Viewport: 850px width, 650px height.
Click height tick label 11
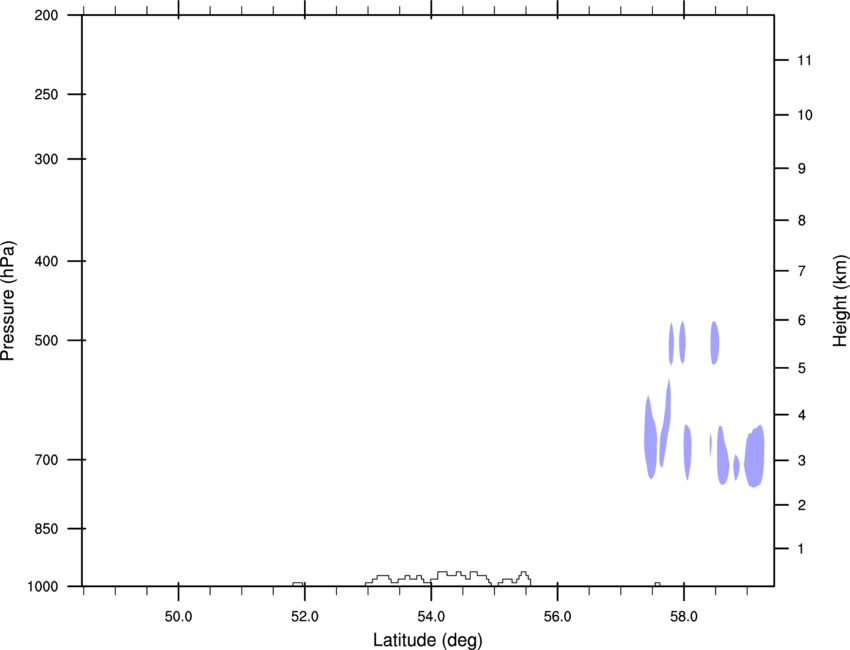pos(804,60)
